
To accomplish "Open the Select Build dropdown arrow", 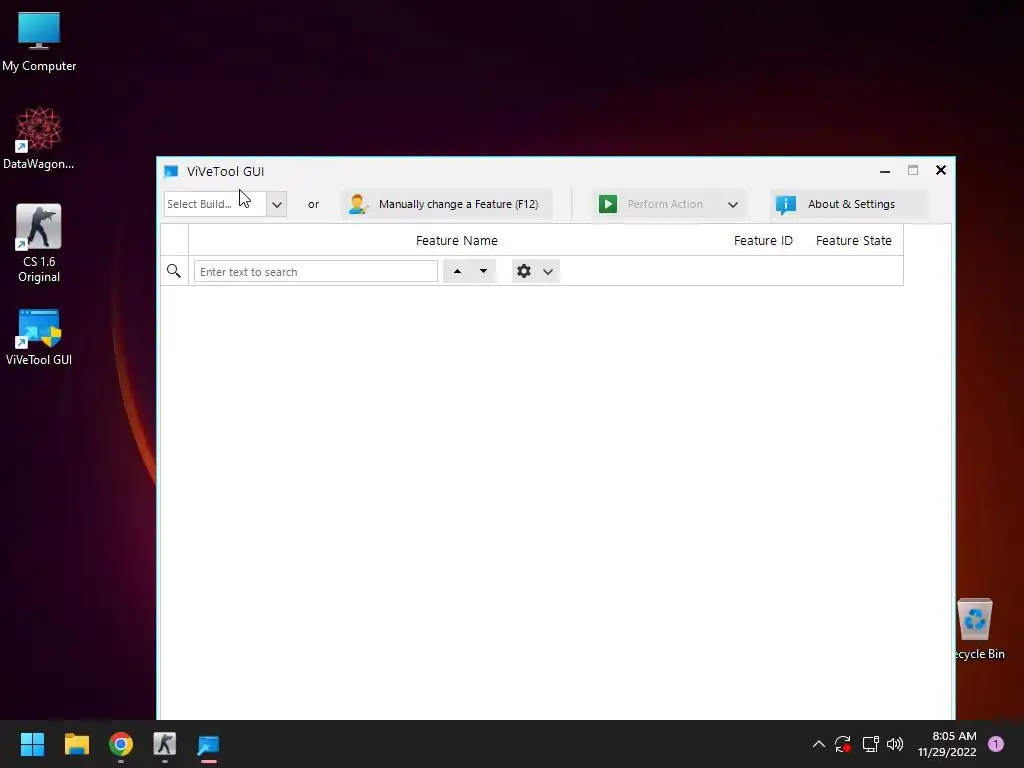I will click(277, 204).
